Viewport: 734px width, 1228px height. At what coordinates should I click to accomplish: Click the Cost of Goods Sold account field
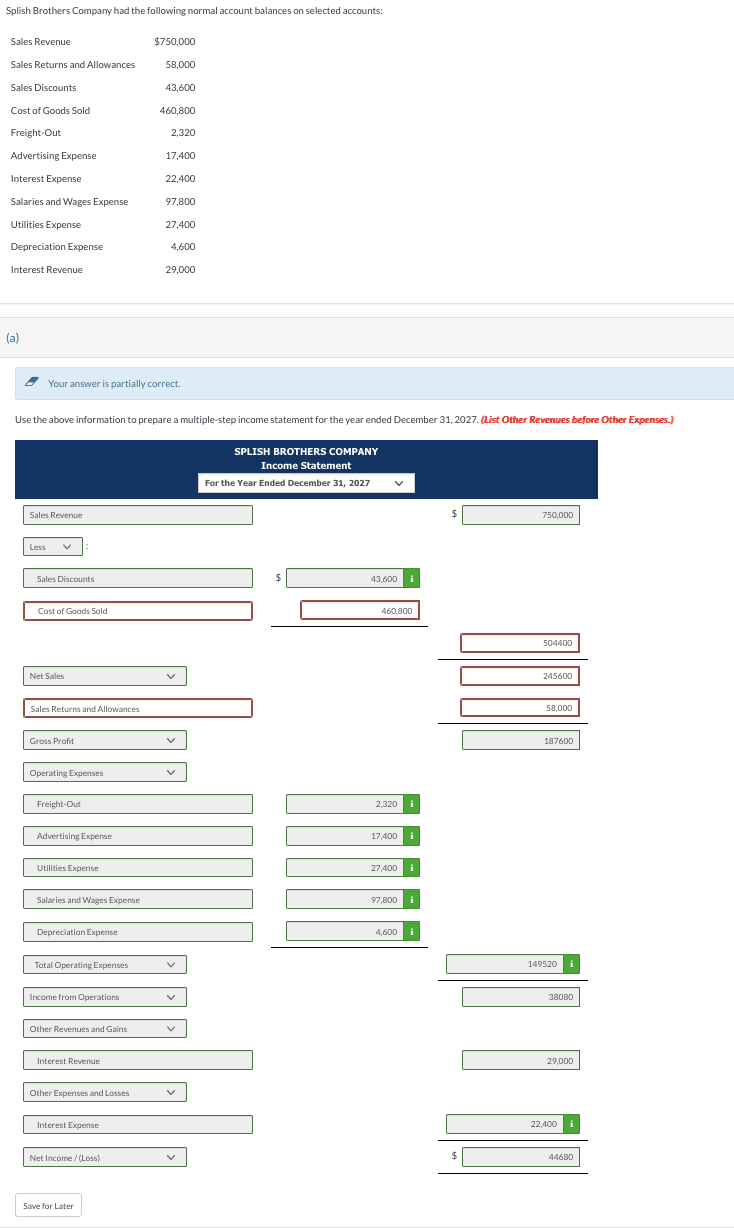coord(138,611)
